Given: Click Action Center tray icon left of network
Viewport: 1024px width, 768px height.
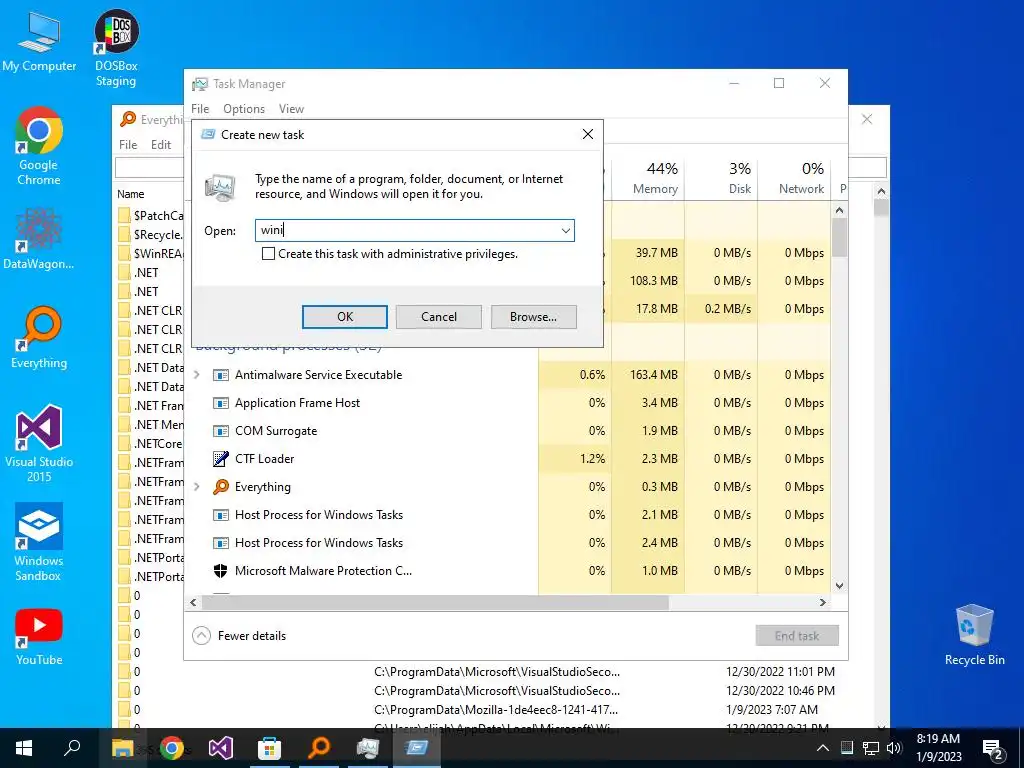Looking at the screenshot, I should tap(846, 748).
